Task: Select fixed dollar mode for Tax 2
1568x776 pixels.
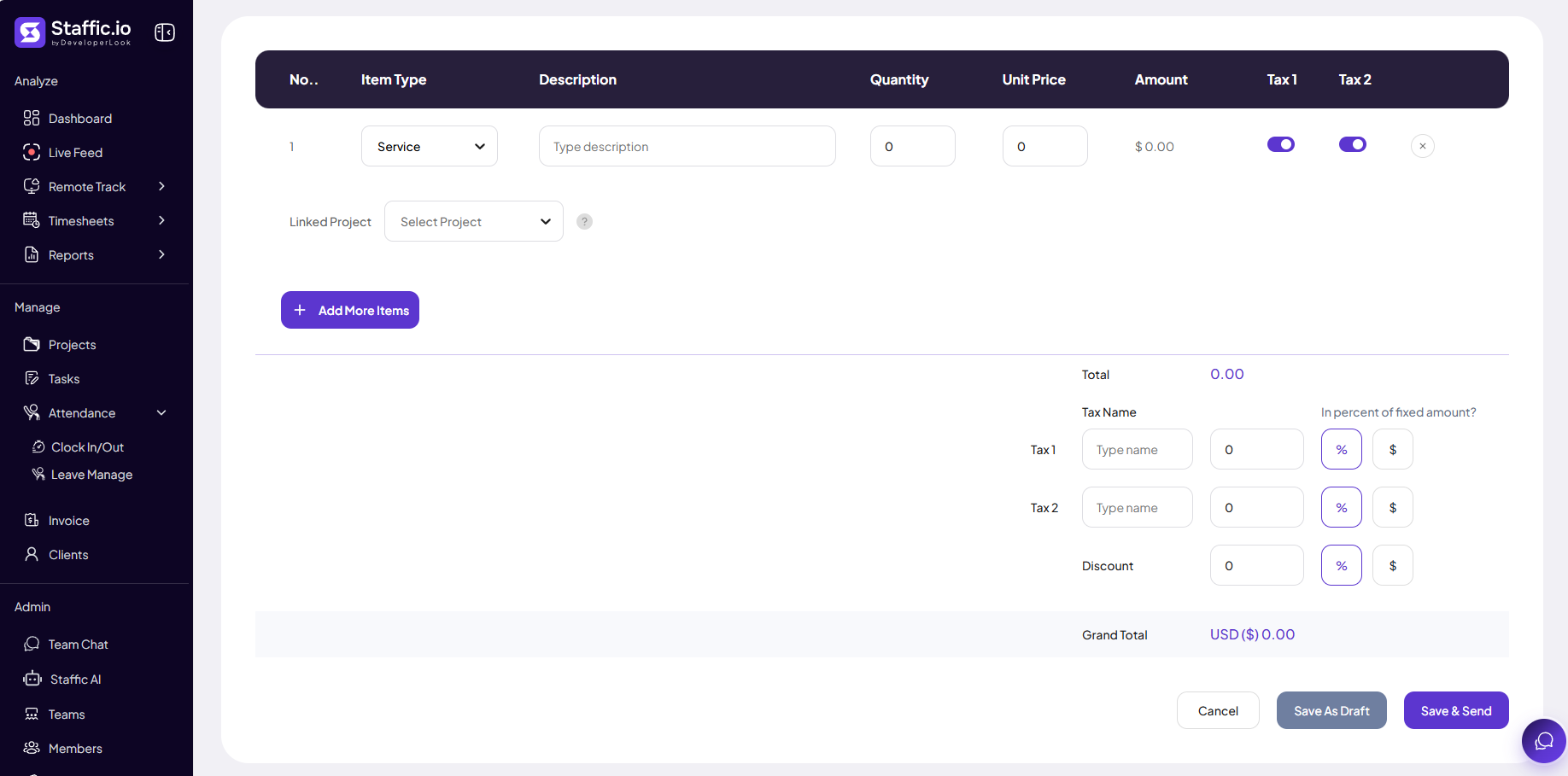Action: (1393, 507)
